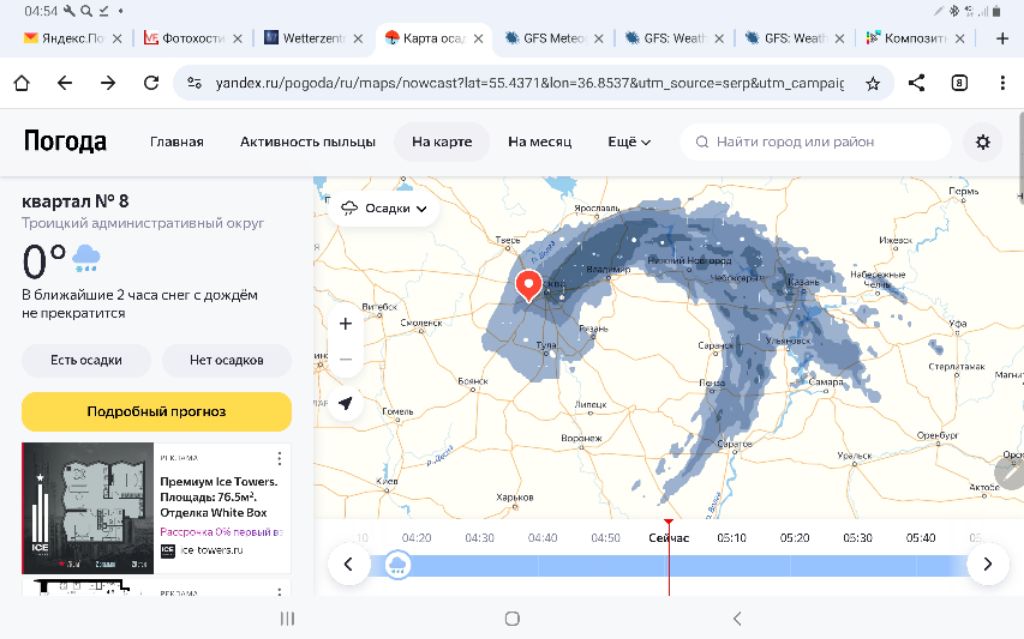Close the Wetterzentrale tab
Screen dimensions: 1024x639
pos(358,39)
